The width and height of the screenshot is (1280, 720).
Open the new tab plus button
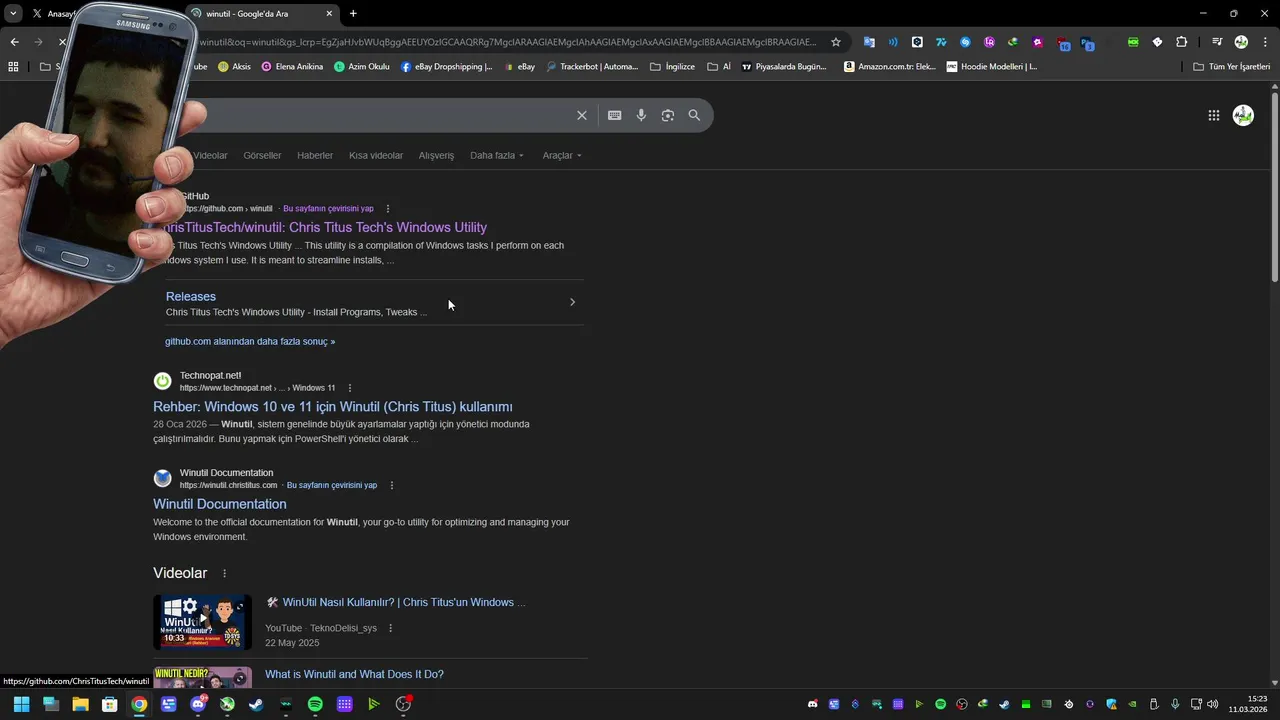click(x=353, y=13)
